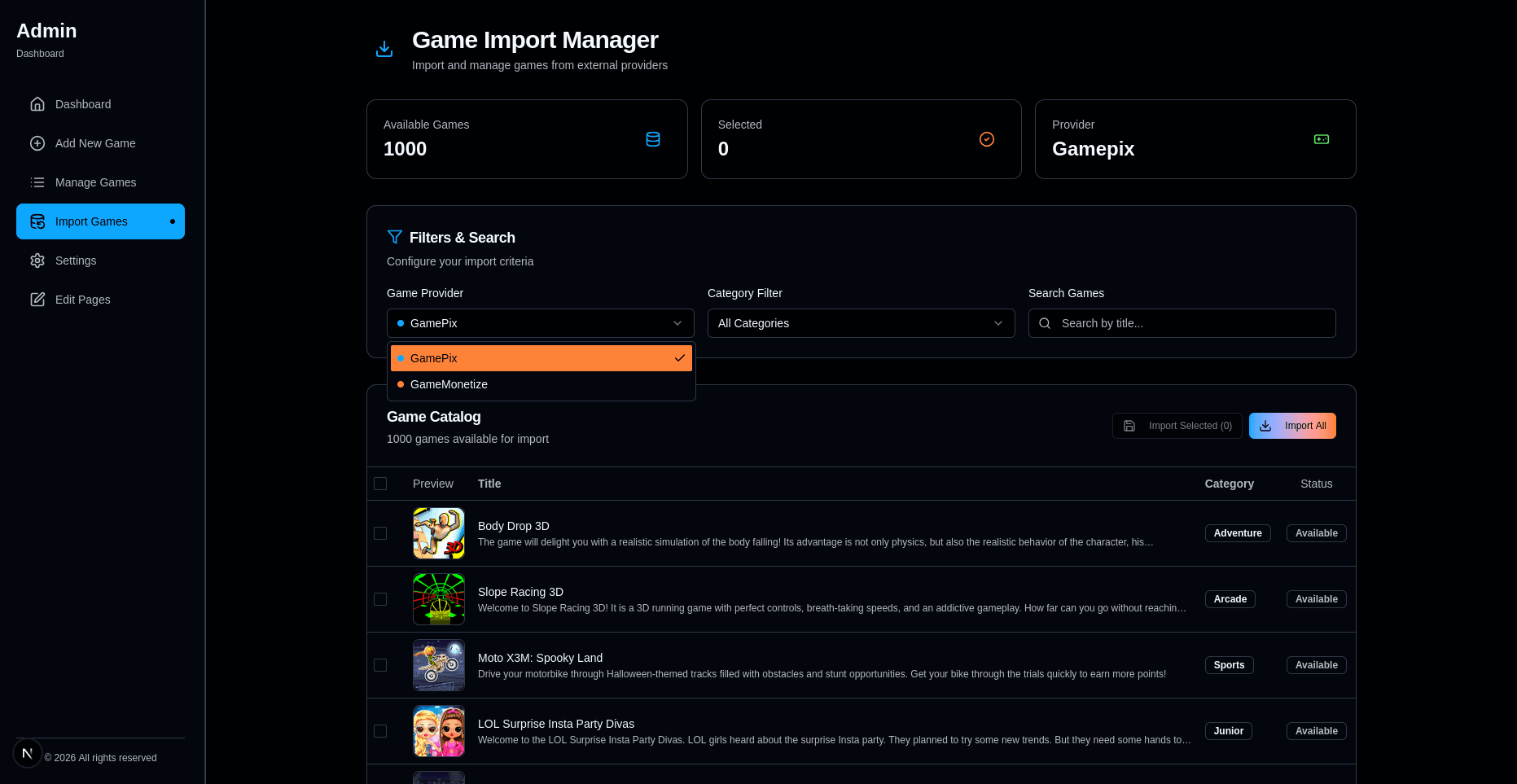
Task: Check the select-all checkbox in table header
Action: [380, 484]
